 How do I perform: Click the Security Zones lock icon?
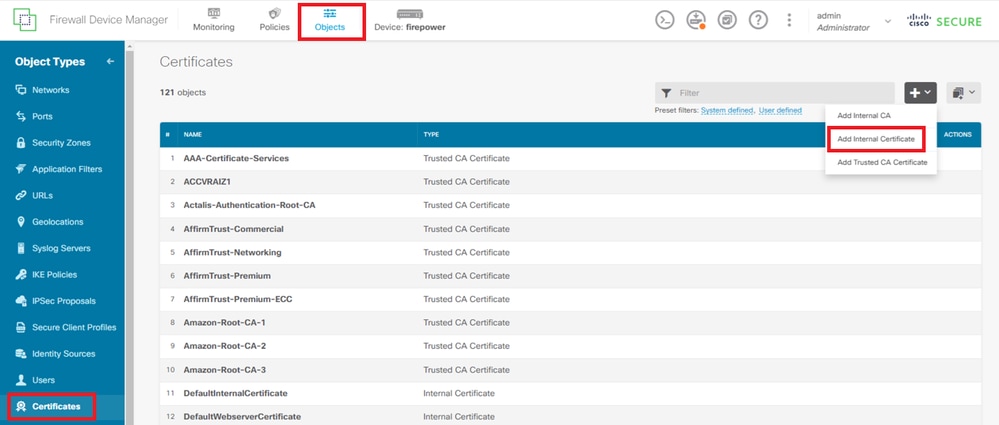tap(21, 143)
